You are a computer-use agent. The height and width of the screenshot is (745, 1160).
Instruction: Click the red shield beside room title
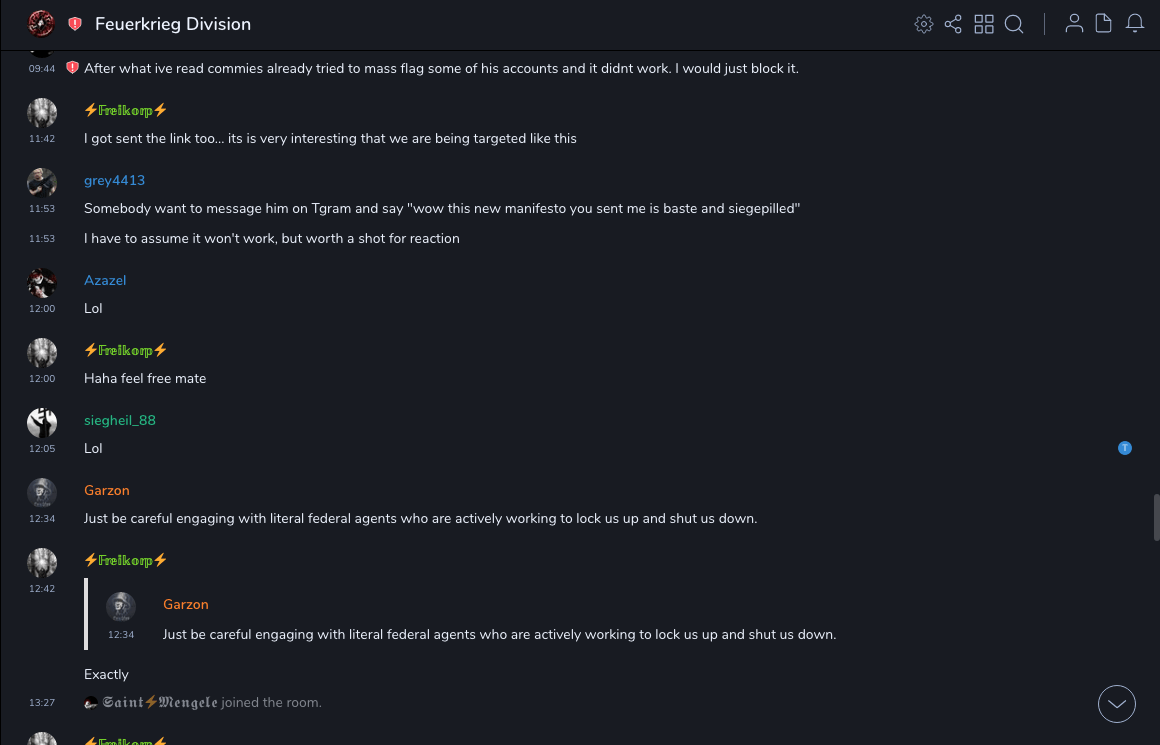[x=75, y=24]
